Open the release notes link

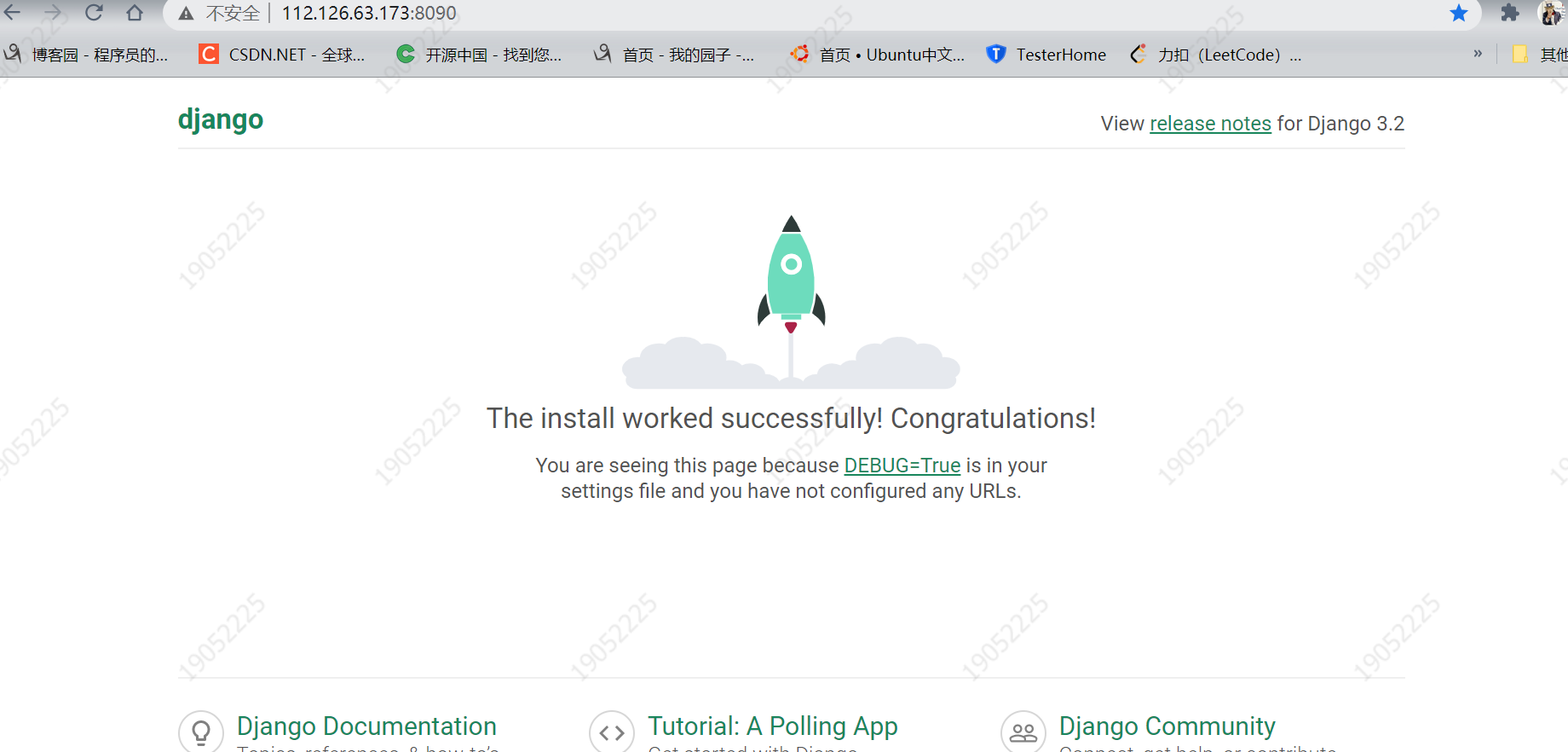[x=1210, y=124]
